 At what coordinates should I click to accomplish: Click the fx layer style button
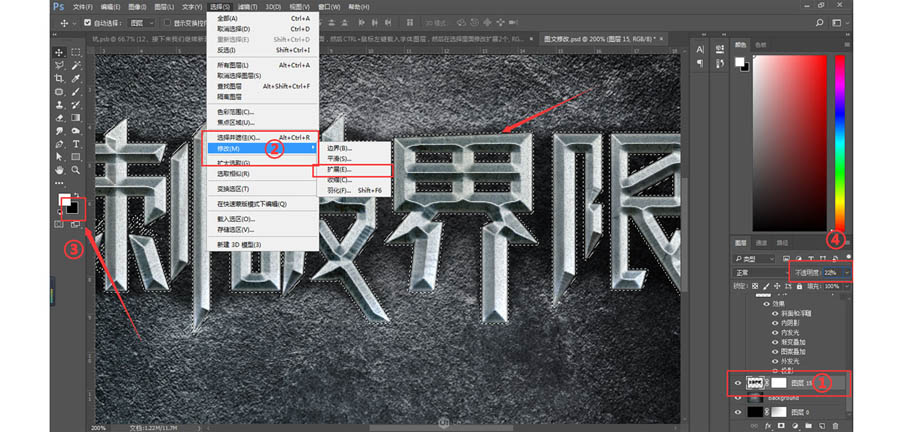click(767, 426)
